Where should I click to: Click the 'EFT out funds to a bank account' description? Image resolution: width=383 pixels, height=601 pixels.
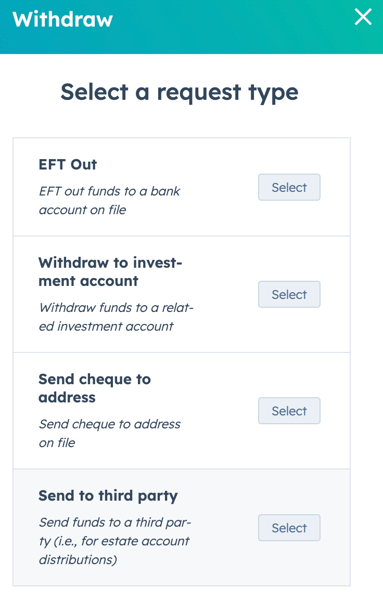[x=109, y=200]
